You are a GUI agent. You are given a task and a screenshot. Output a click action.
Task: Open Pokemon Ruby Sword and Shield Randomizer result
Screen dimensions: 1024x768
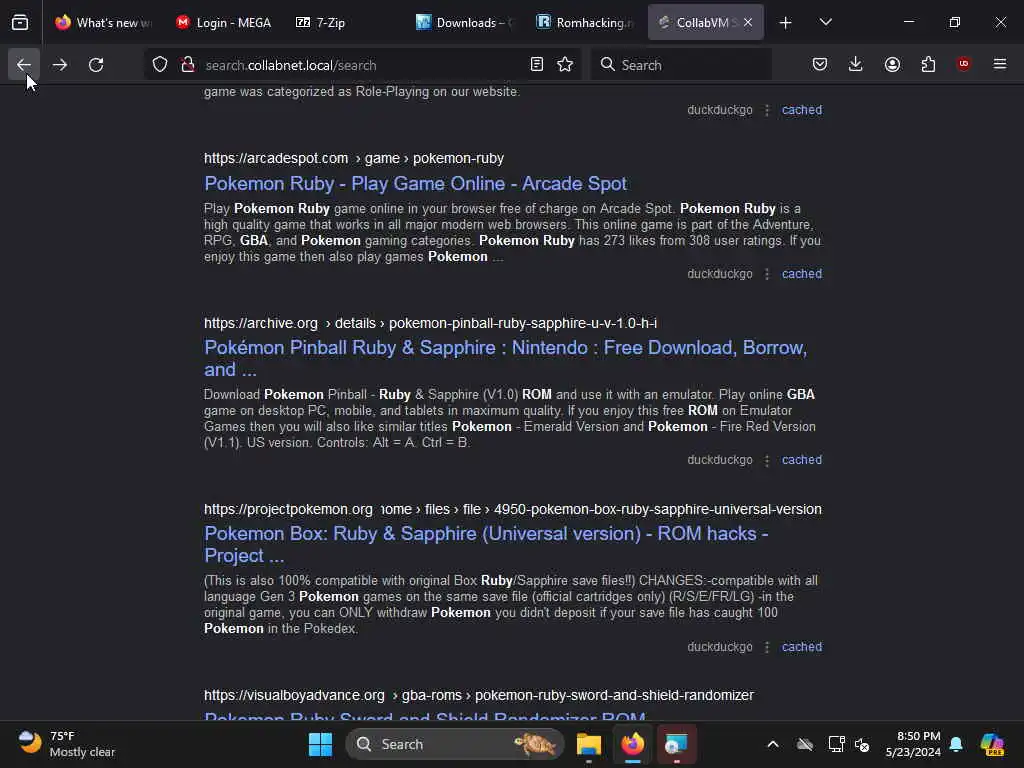click(425, 716)
